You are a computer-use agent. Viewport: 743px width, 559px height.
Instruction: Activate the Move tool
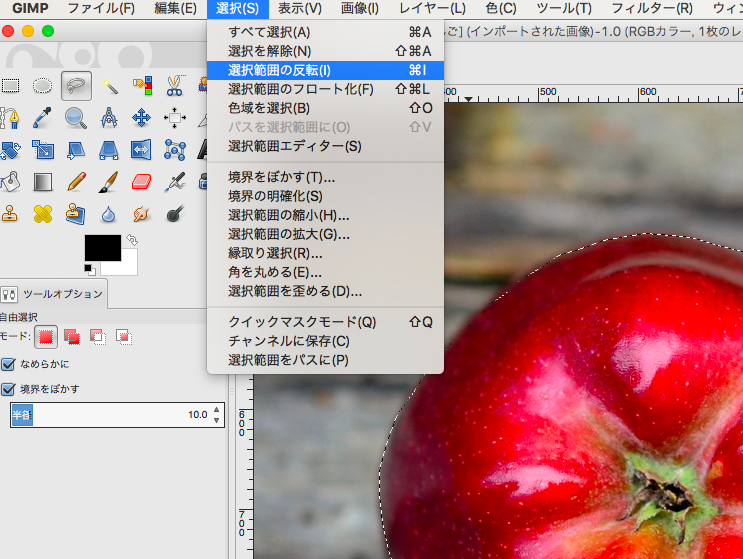[142, 118]
